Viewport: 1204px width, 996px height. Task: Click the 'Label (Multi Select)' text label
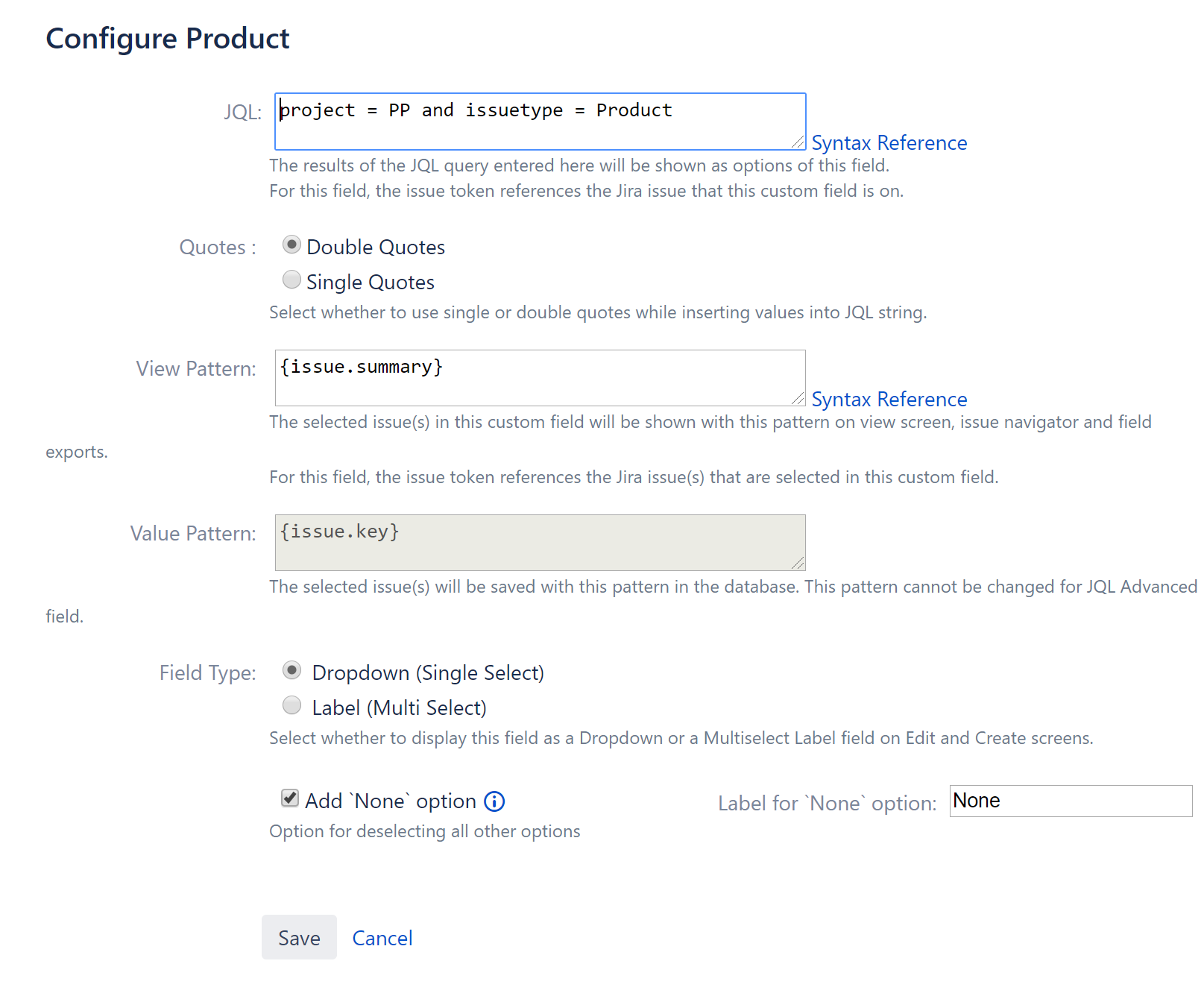(x=399, y=707)
